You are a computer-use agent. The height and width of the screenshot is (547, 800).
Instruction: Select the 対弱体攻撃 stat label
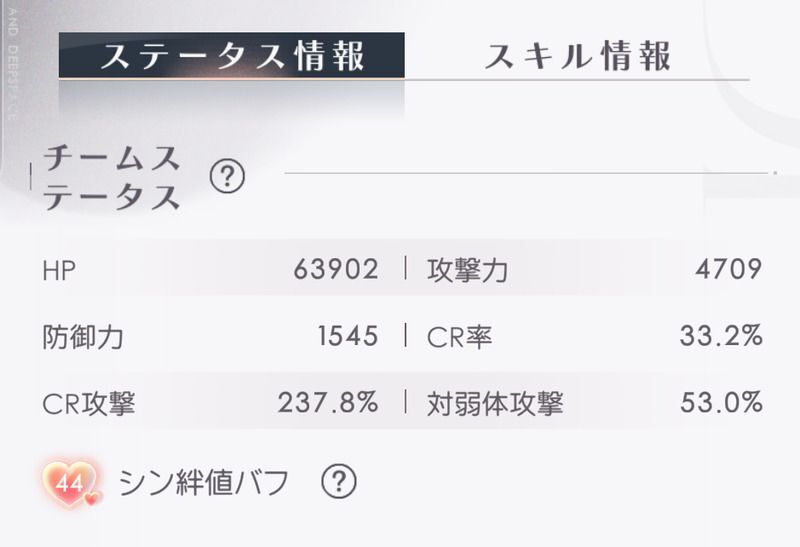[495, 403]
